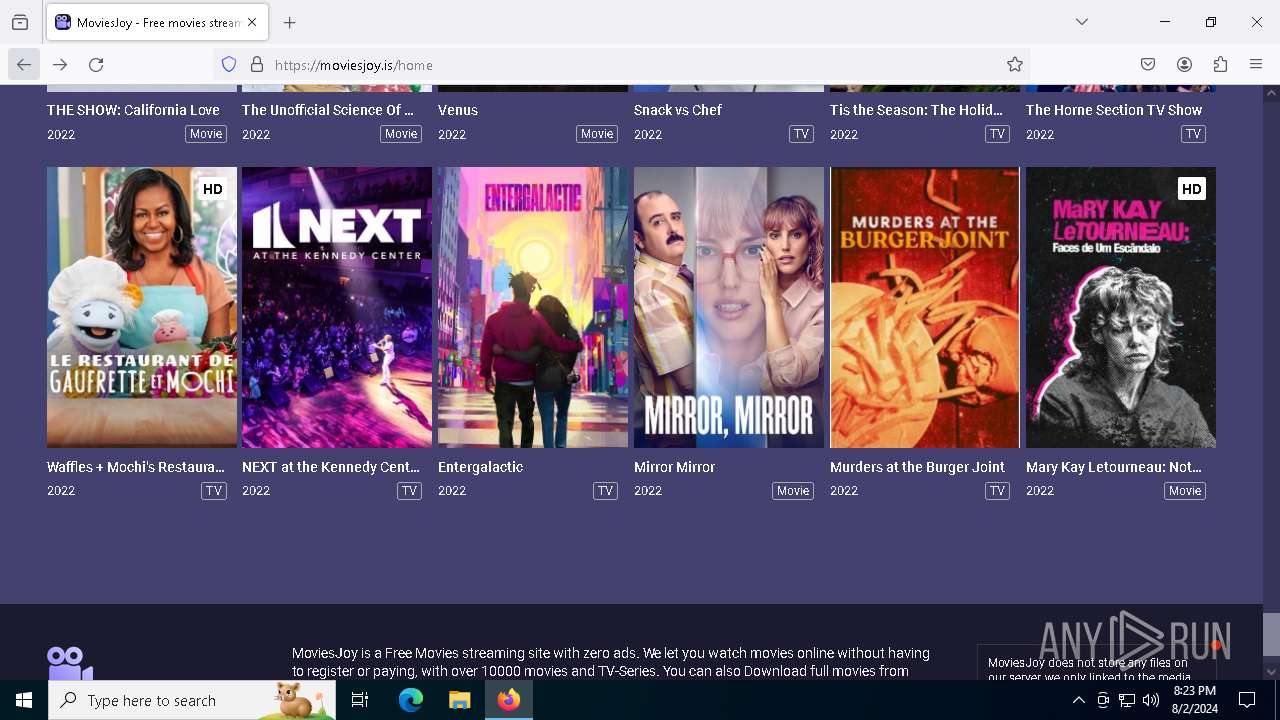This screenshot has width=1280, height=720.
Task: Open the Firefox application menu
Action: click(x=1256, y=65)
